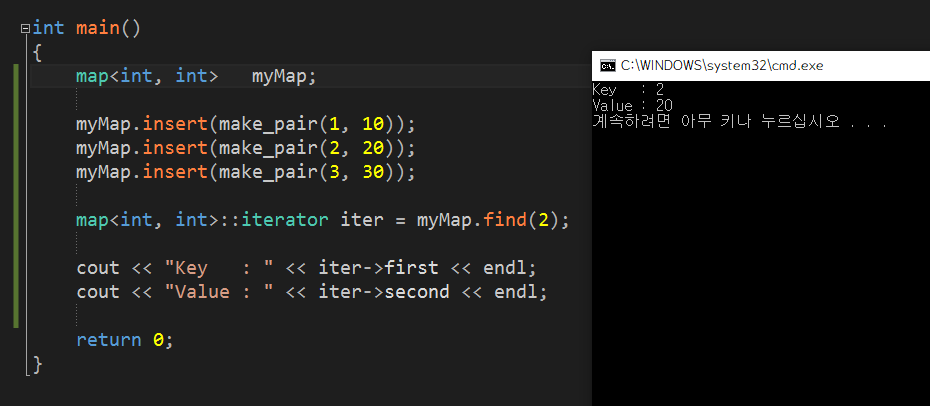Click the C:\WINDOWS\system32\cmd.exe title text

pos(722,66)
